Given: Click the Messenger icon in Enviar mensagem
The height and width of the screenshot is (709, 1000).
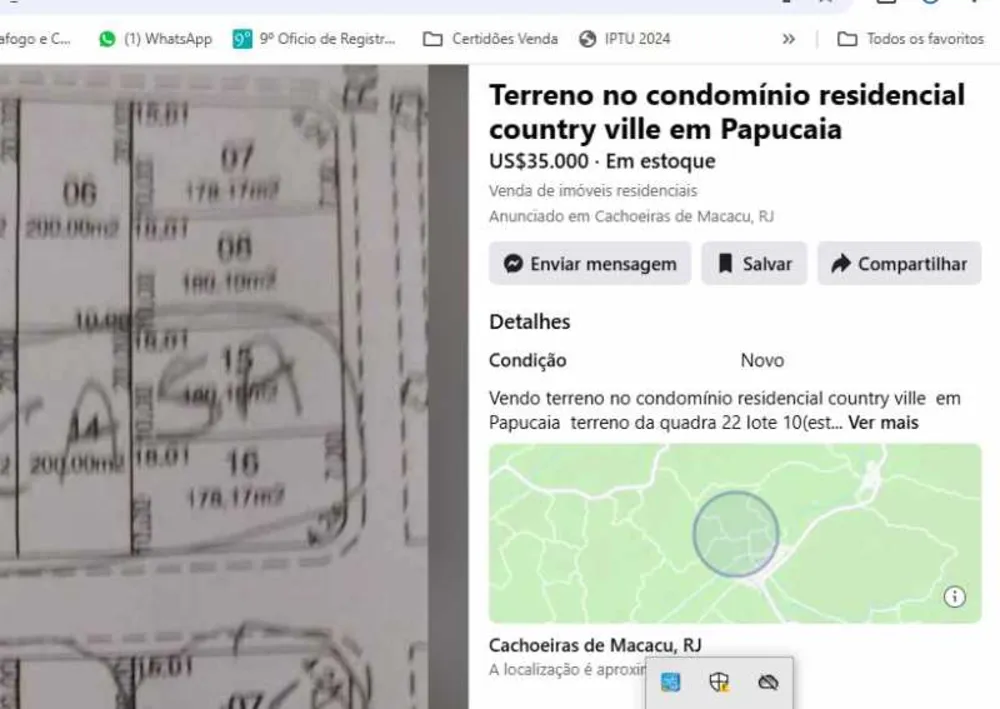Looking at the screenshot, I should (513, 263).
